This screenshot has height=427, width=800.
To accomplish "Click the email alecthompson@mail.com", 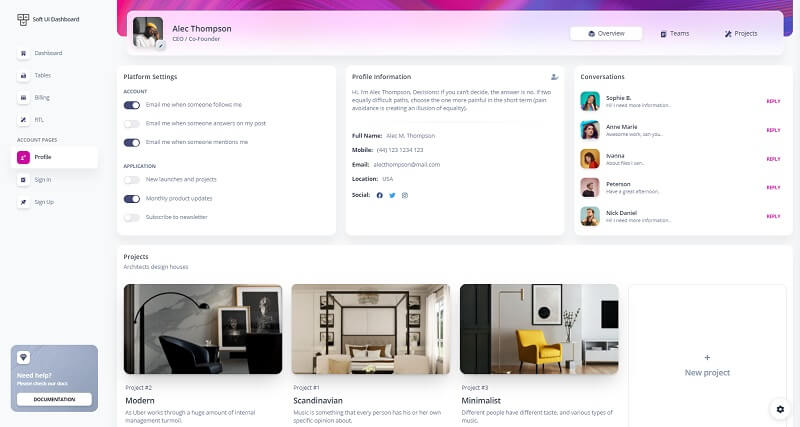I will 407,165.
